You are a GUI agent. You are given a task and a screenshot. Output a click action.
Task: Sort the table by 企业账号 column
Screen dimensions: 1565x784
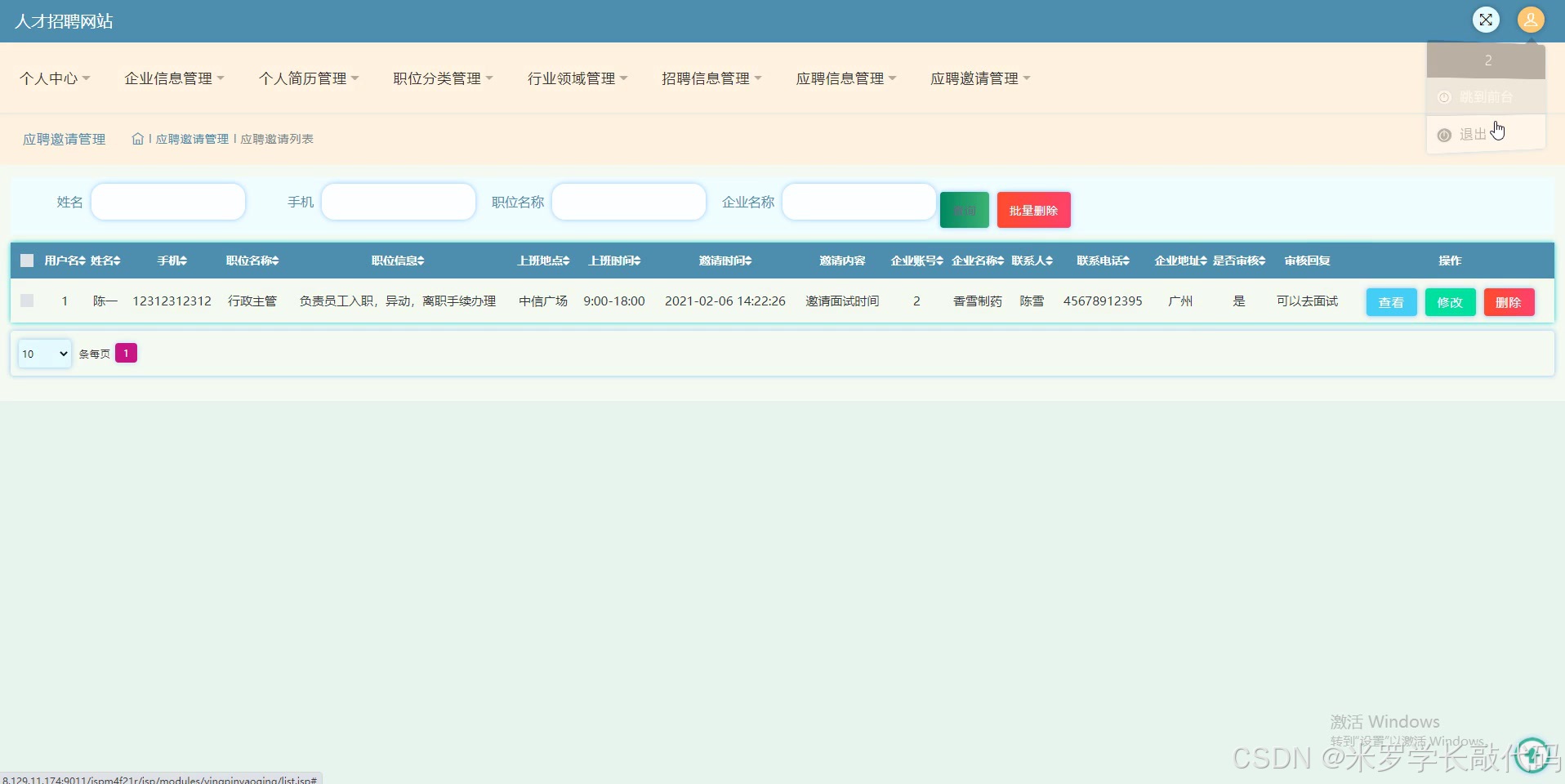[917, 261]
